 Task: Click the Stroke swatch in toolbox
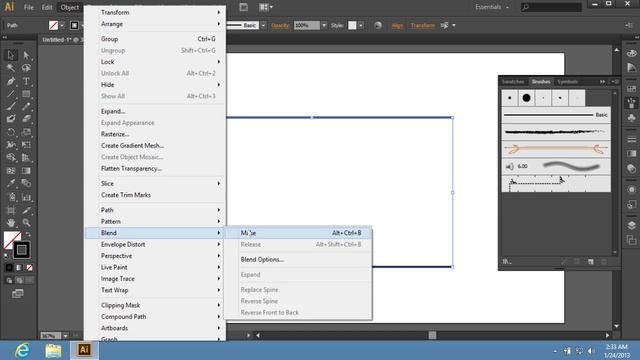click(21, 250)
